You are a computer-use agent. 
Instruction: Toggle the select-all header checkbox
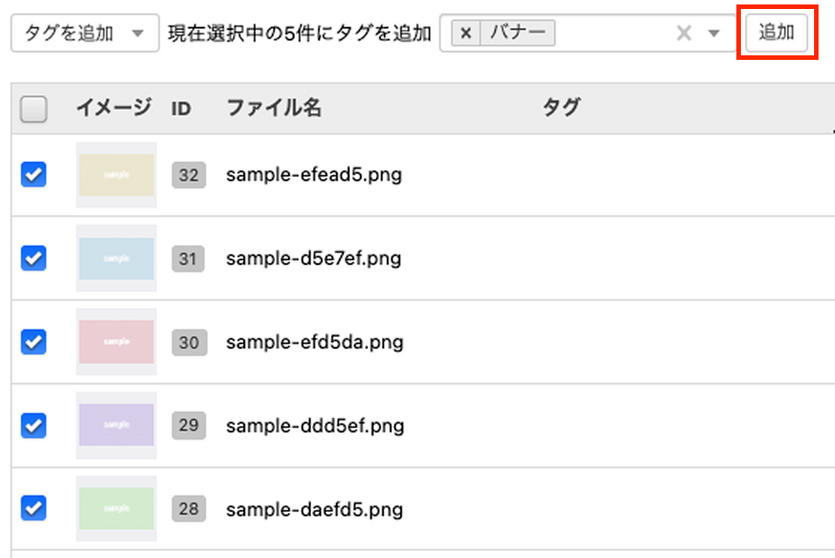click(x=34, y=109)
